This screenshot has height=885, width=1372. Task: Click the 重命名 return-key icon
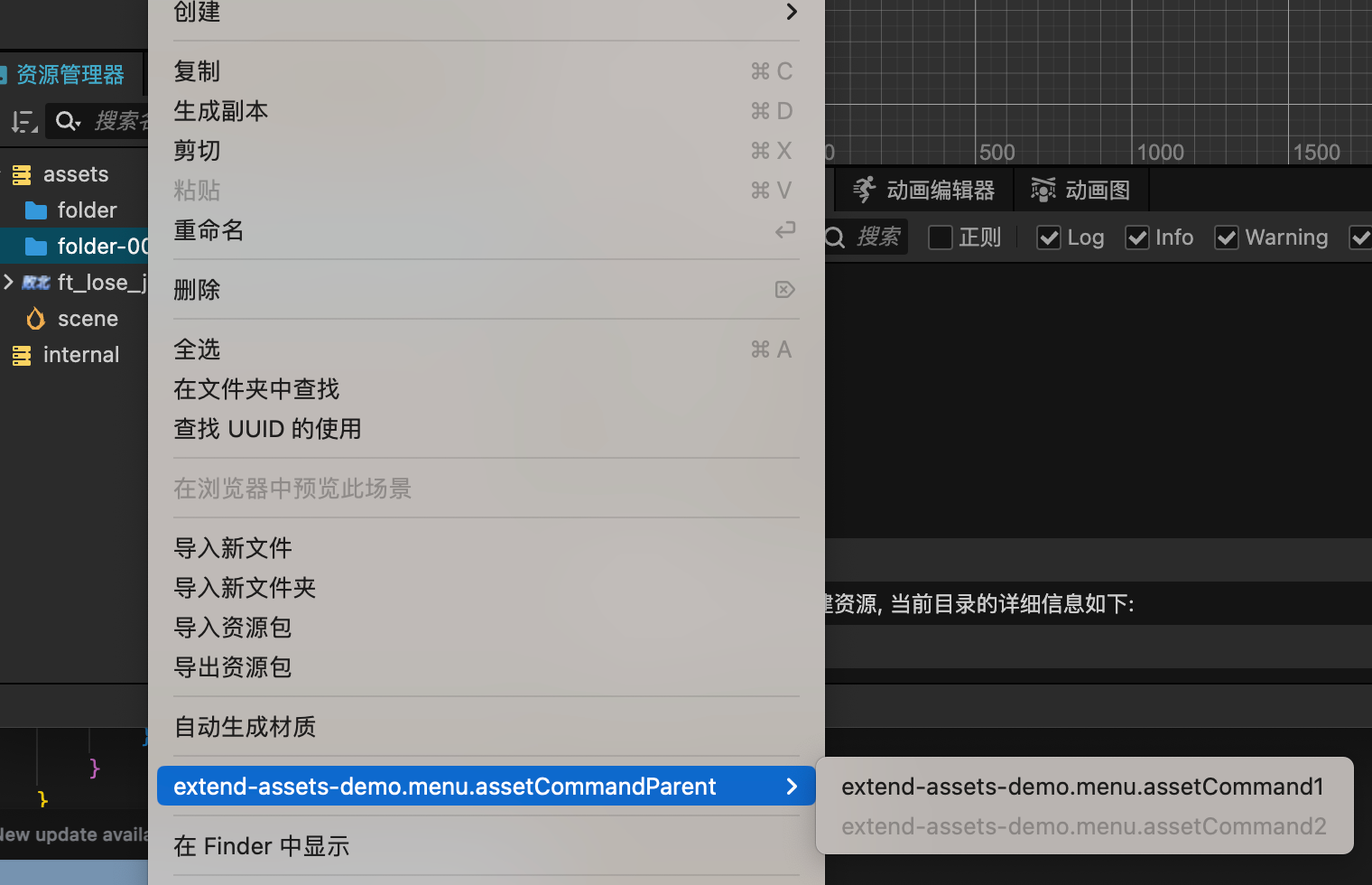[x=785, y=230]
